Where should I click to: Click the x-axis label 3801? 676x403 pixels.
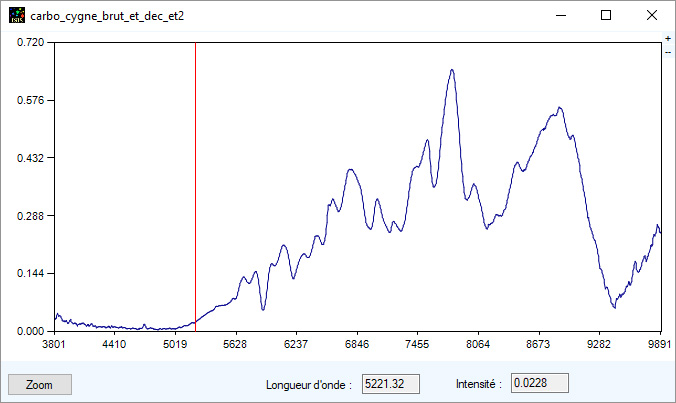click(54, 344)
